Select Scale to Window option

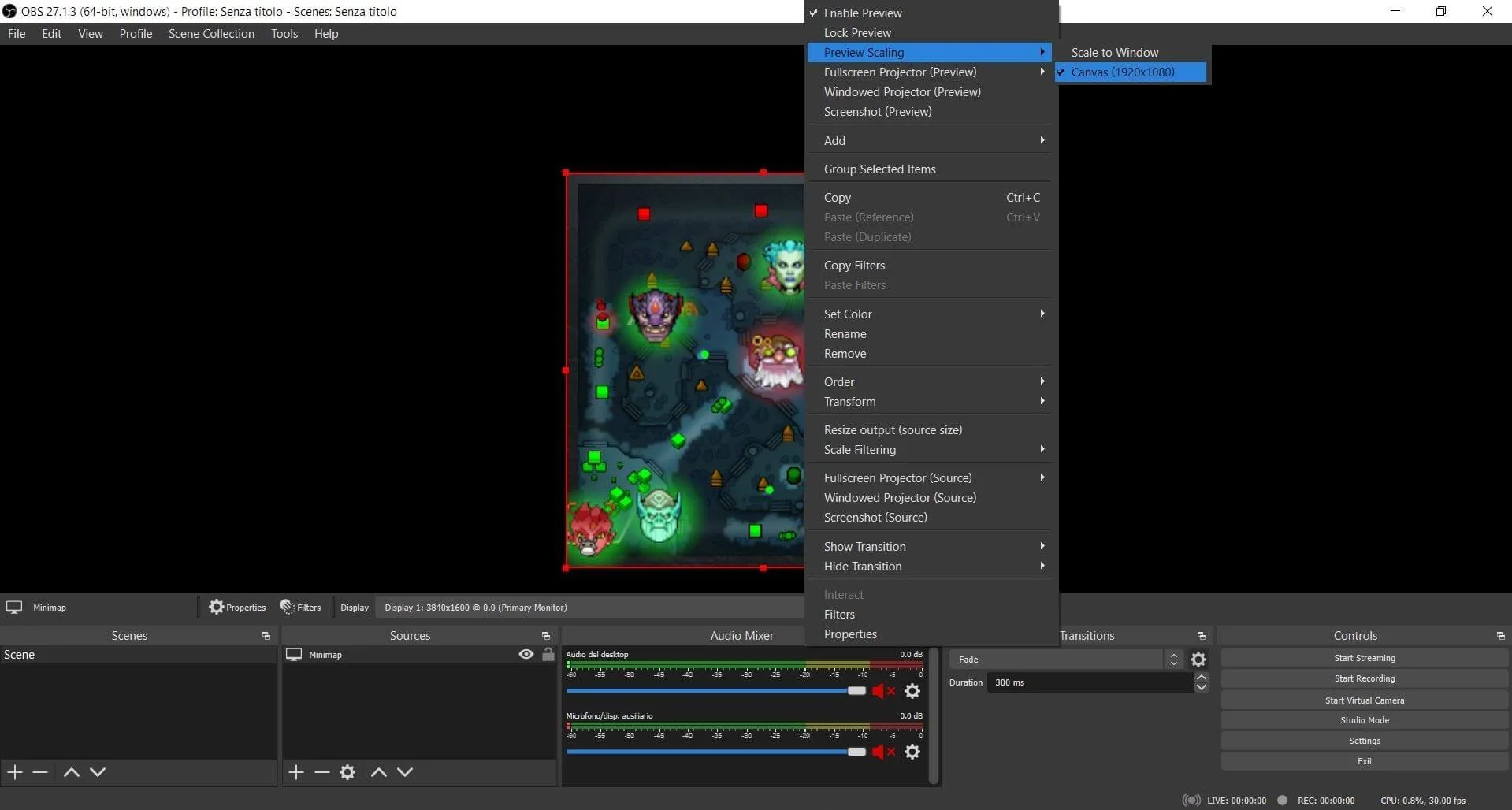pos(1114,53)
